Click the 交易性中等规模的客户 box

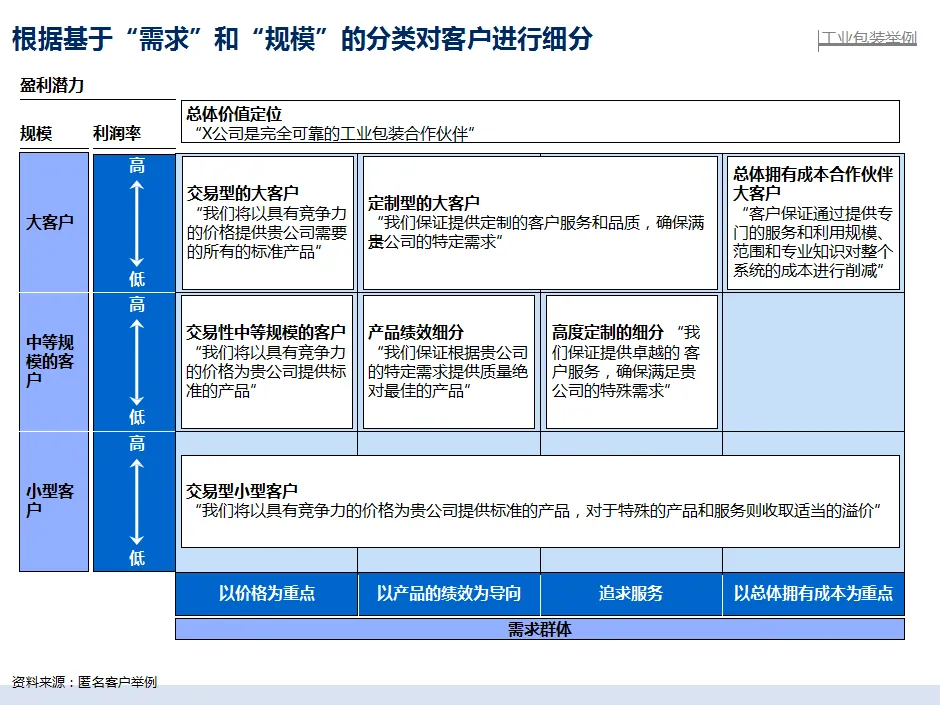click(x=267, y=361)
